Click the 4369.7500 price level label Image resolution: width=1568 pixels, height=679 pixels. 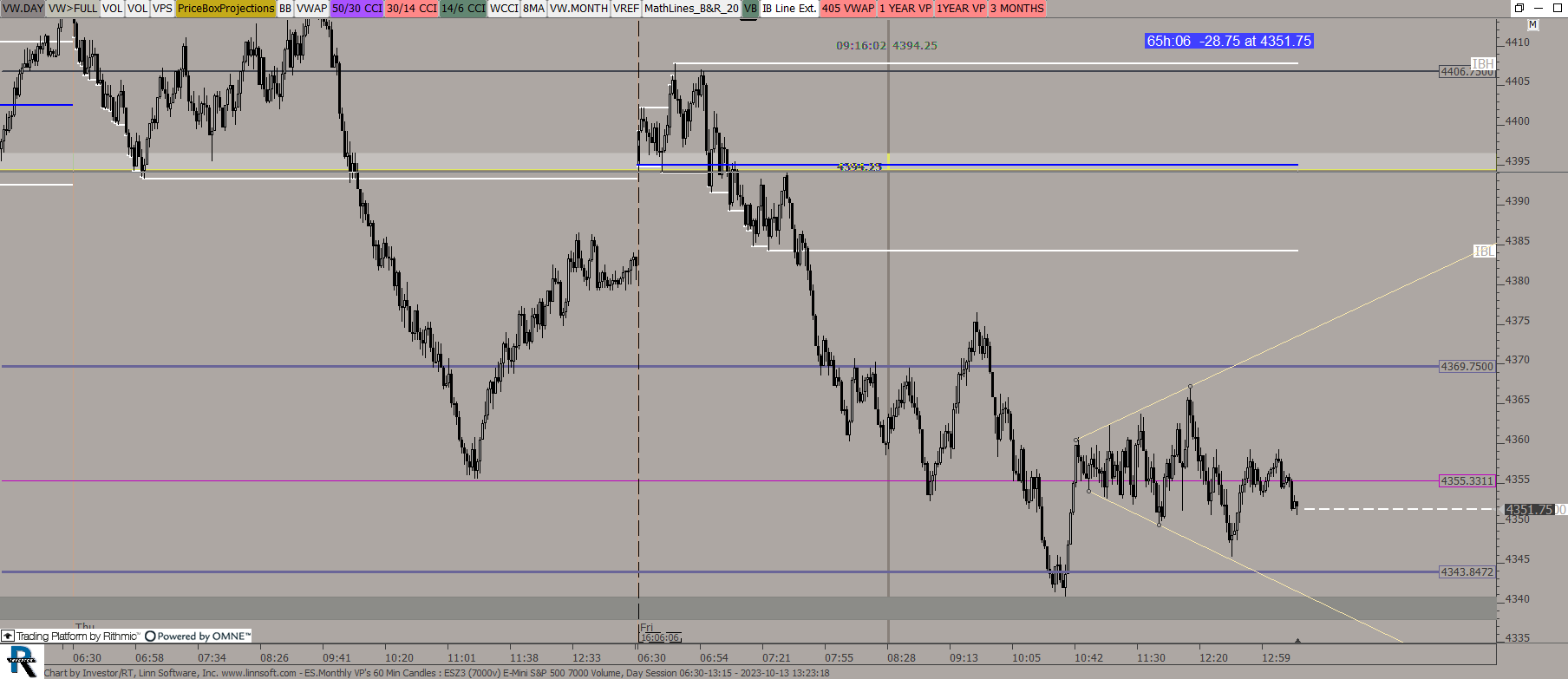1467,367
